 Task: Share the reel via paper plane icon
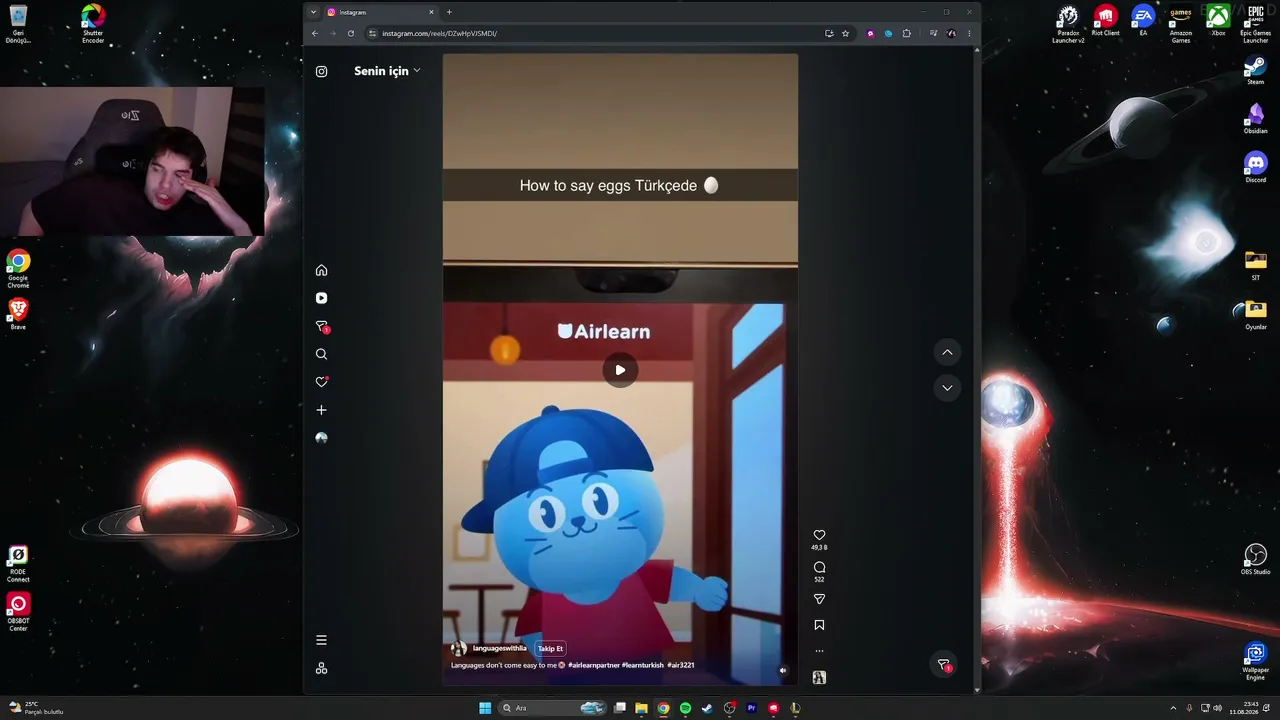(819, 599)
